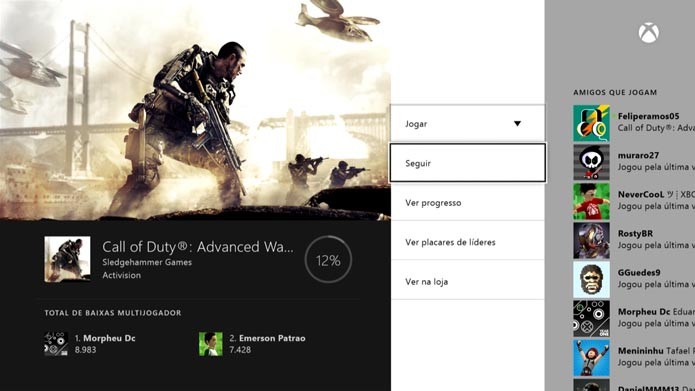Open Ver na loja entry
The height and width of the screenshot is (391, 695).
click(468, 282)
